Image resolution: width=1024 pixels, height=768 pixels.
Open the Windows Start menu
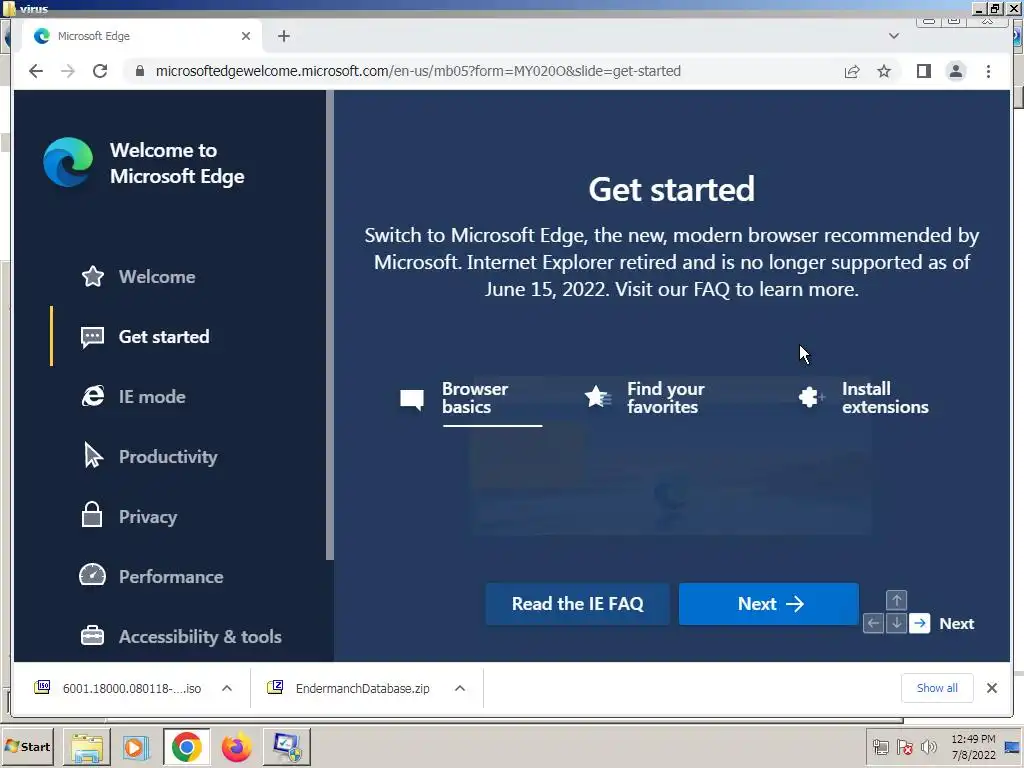coord(27,746)
